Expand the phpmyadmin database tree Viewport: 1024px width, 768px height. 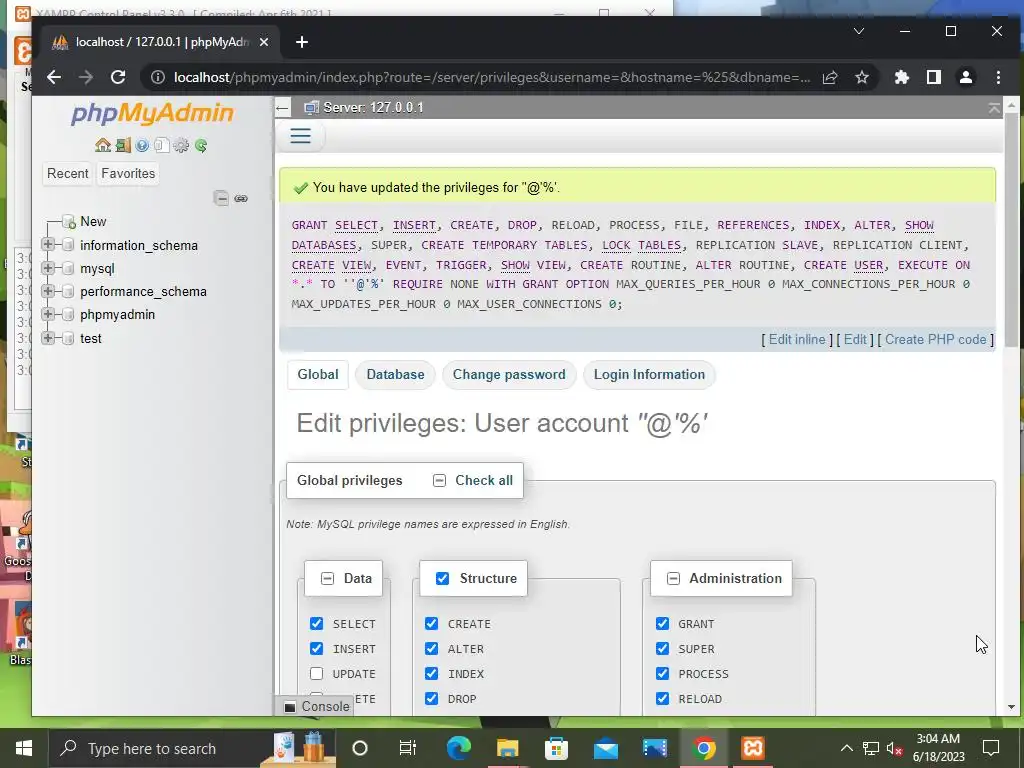pyautogui.click(x=48, y=314)
